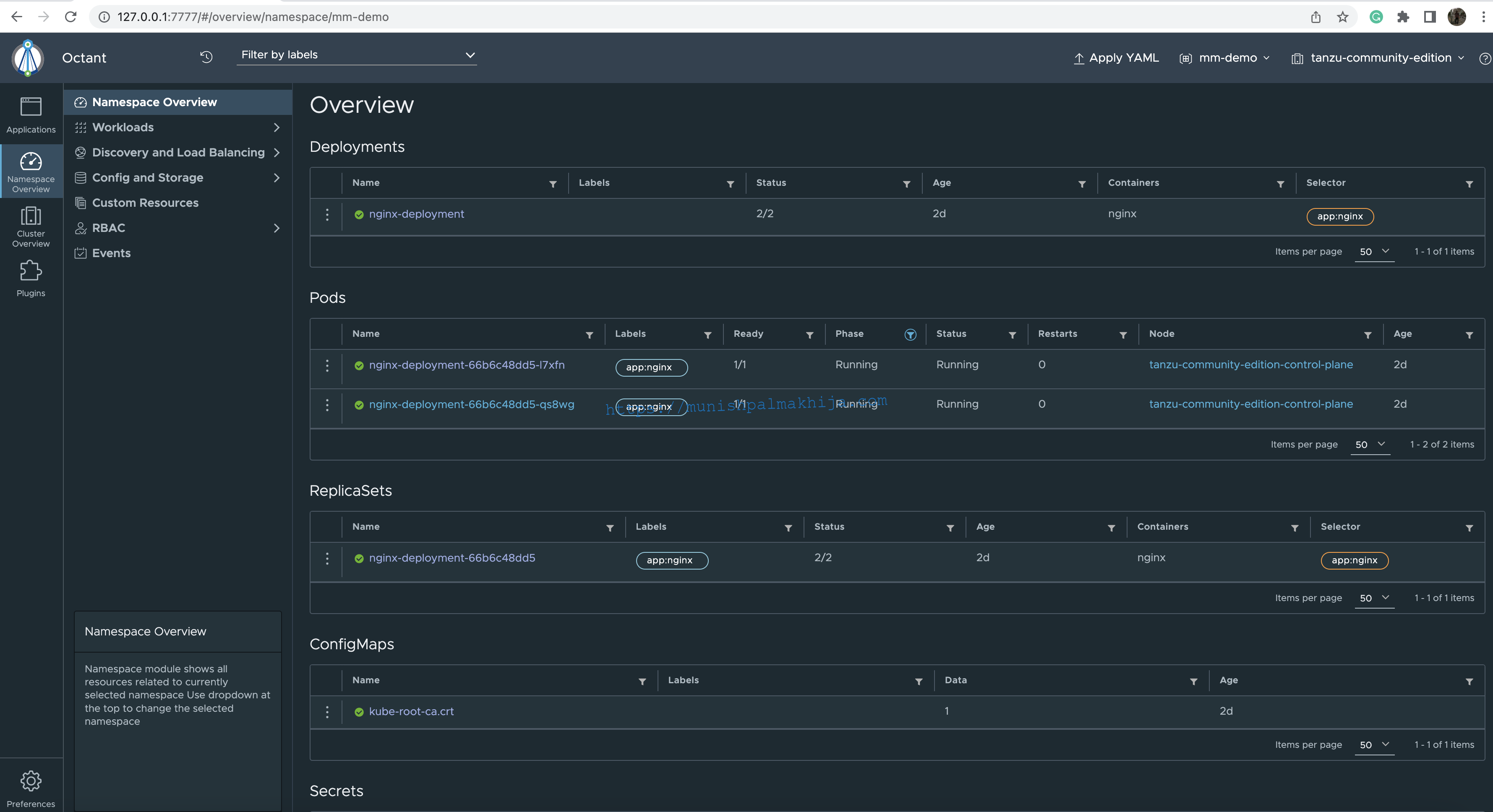1493x812 pixels.
Task: Click app:nginx label on pod l7xfn
Action: (651, 368)
